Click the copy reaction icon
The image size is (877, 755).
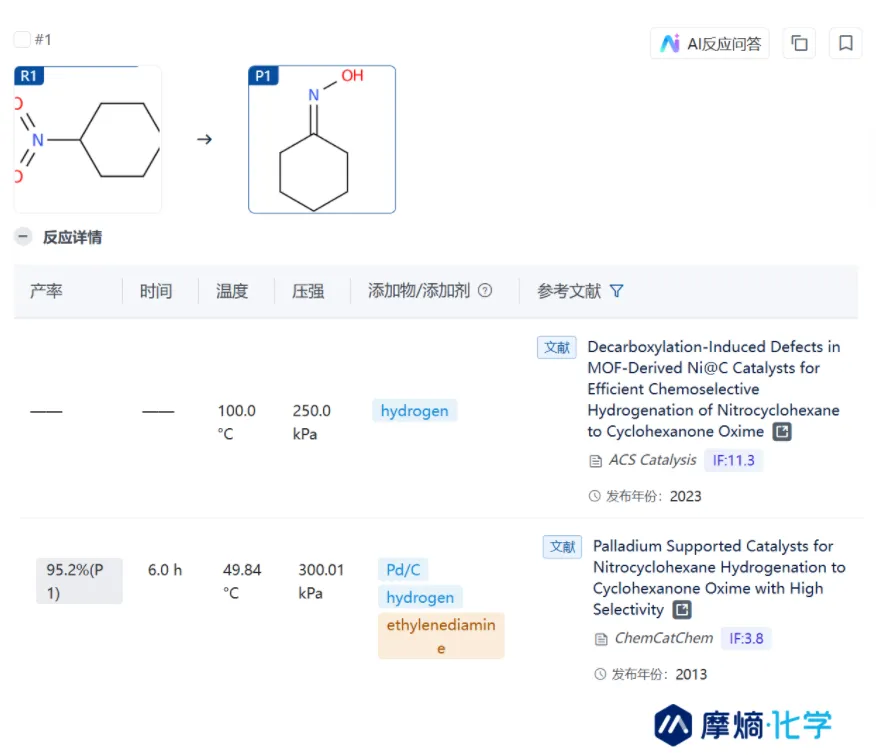[799, 43]
